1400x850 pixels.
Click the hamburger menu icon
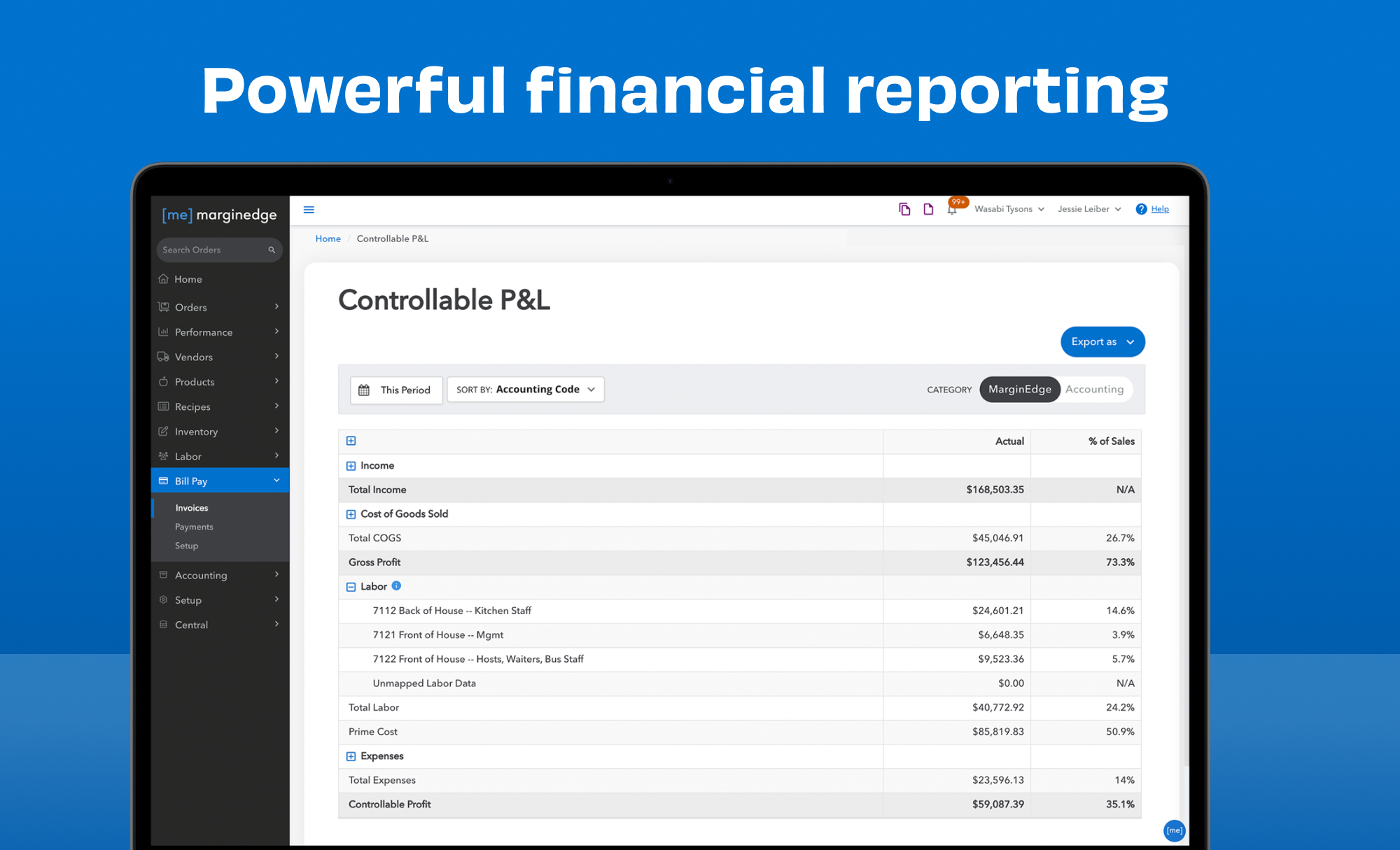pos(309,210)
